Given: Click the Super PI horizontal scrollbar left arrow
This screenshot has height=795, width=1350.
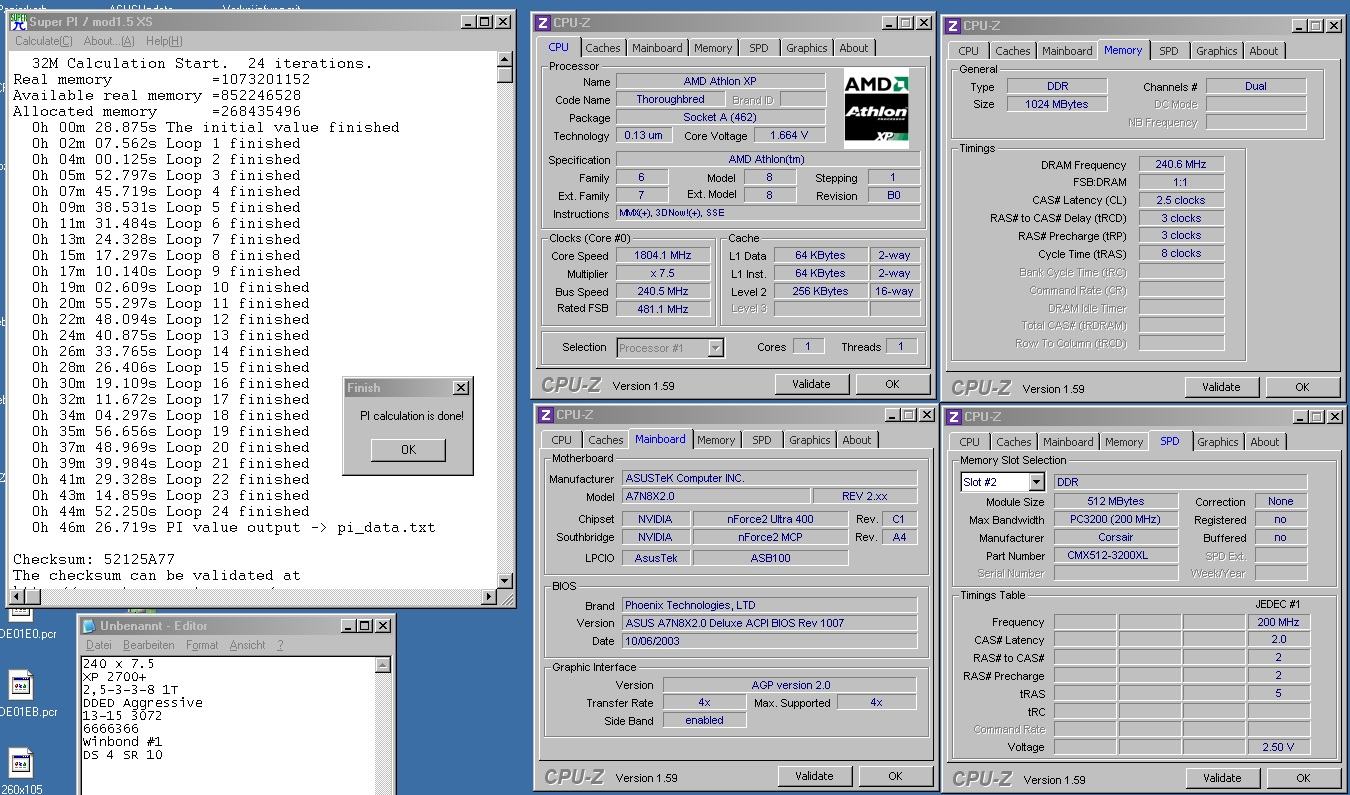Looking at the screenshot, I should tap(15, 597).
